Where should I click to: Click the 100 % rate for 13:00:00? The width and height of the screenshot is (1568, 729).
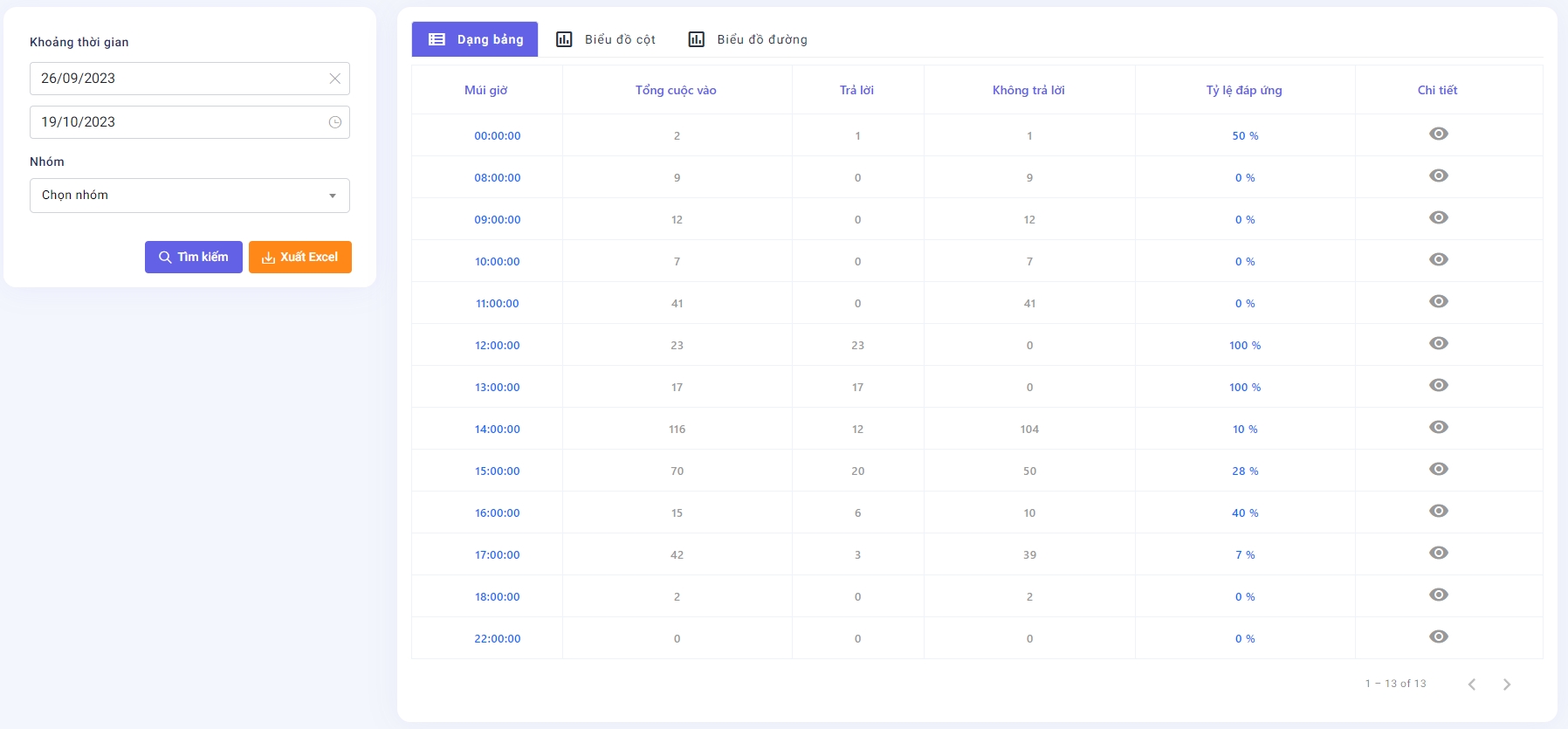1244,388
